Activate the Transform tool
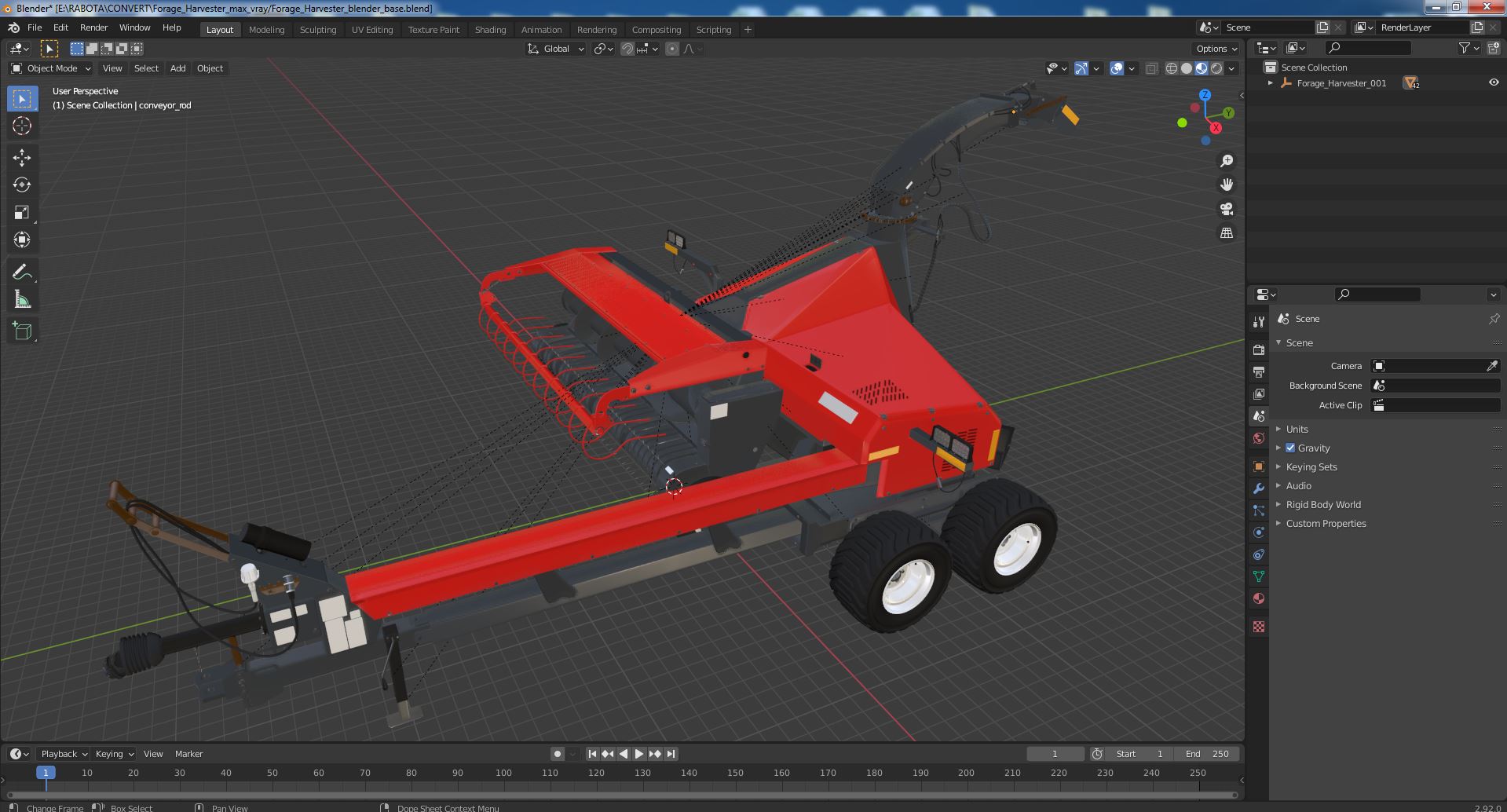Screen dimensions: 1507x812 pyautogui.click(x=22, y=240)
